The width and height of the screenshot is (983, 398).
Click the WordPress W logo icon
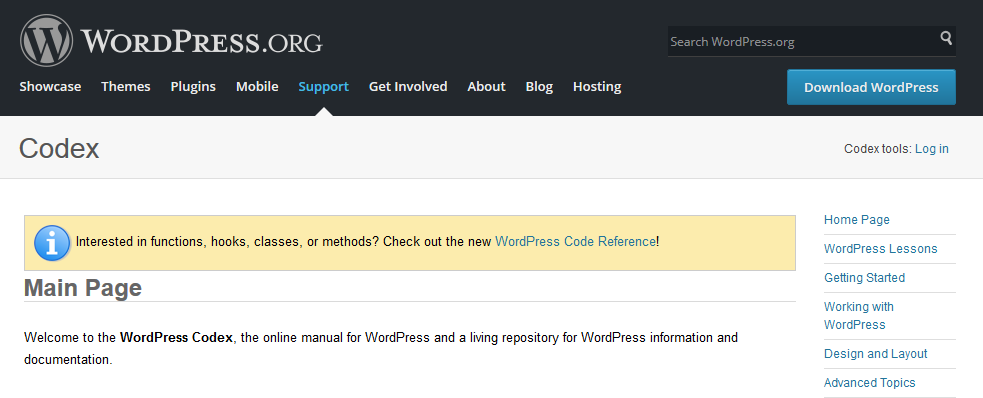tap(46, 41)
